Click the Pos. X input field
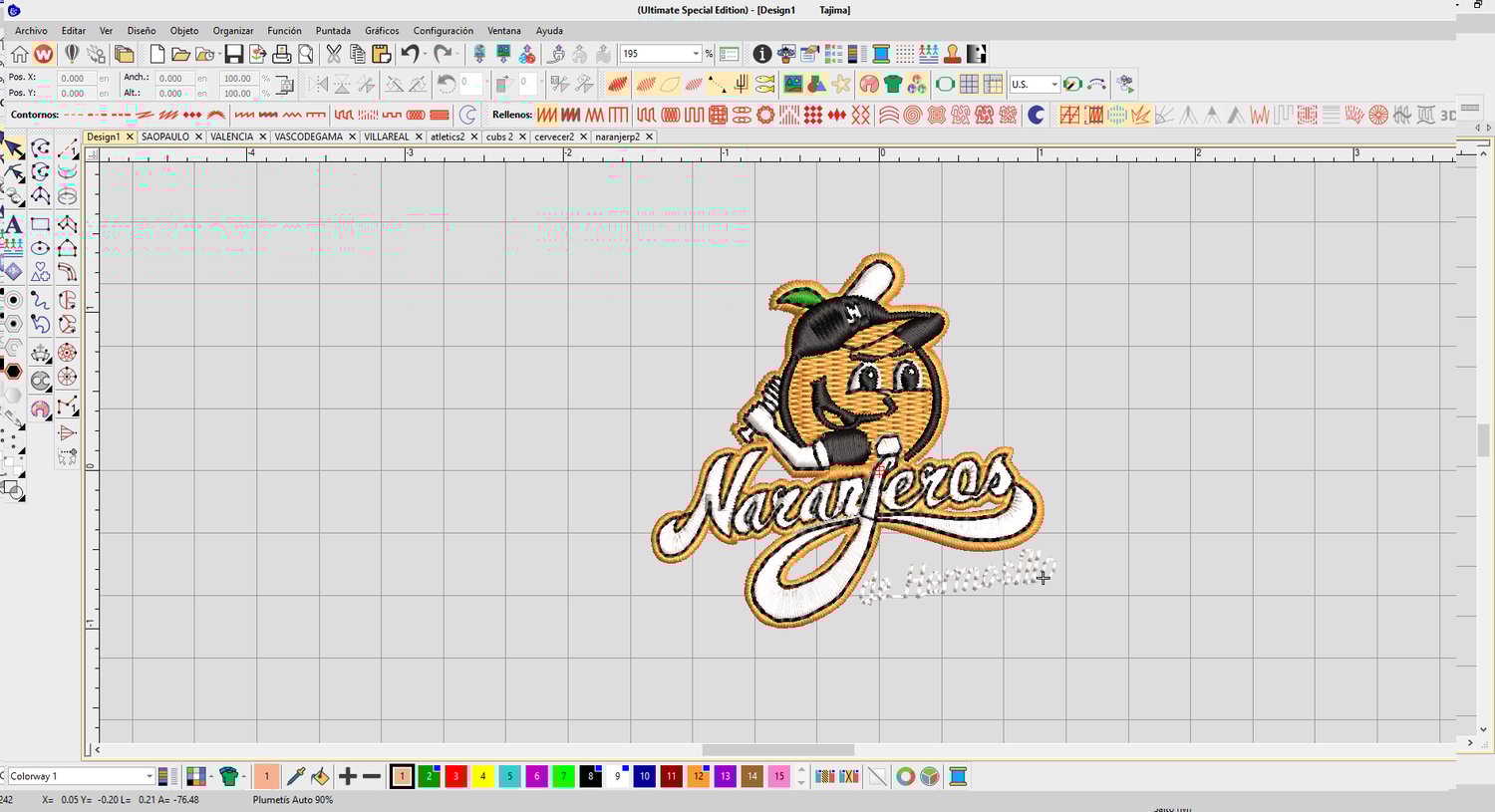 coord(76,78)
